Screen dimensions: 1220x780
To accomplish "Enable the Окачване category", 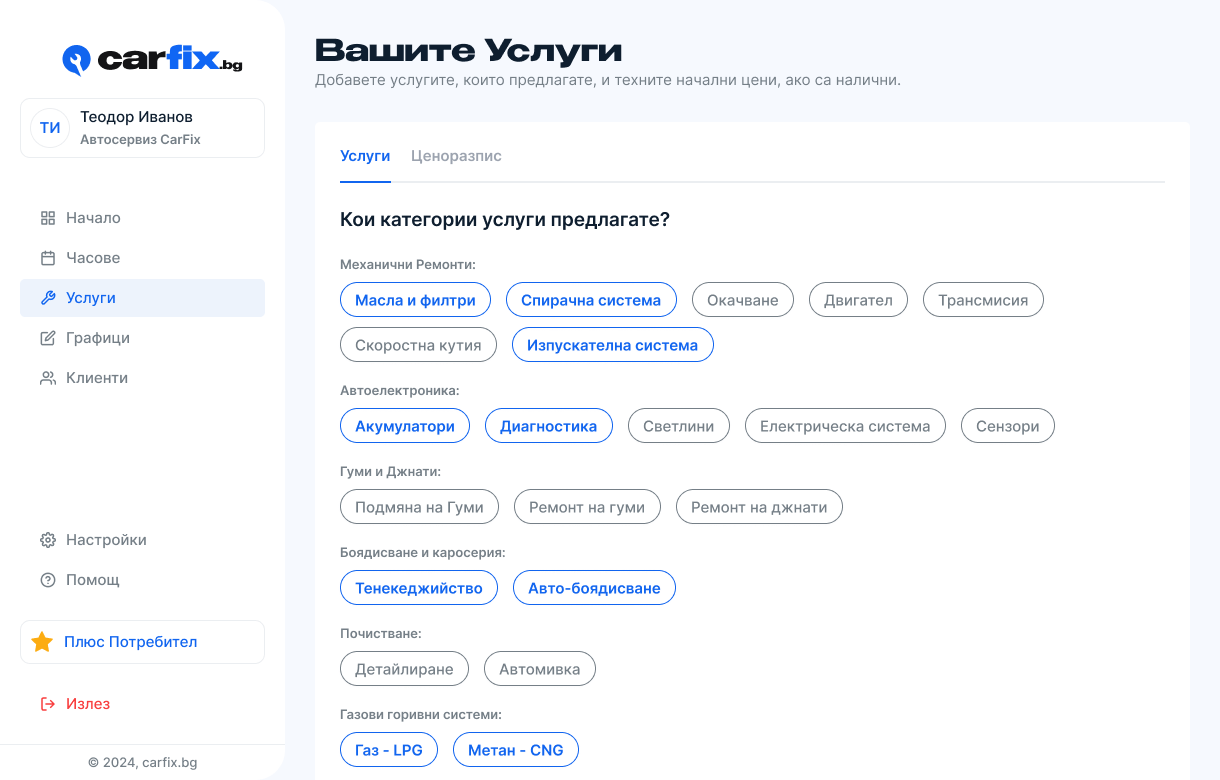I will pos(742,300).
